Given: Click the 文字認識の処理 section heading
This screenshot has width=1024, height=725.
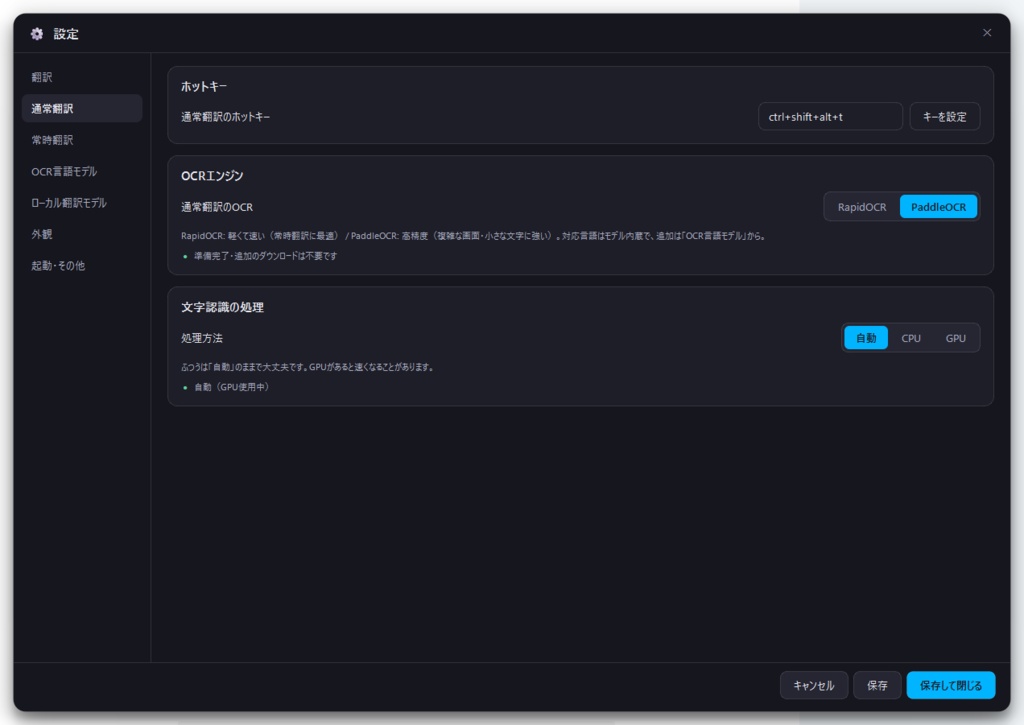Looking at the screenshot, I should pyautogui.click(x=222, y=307).
